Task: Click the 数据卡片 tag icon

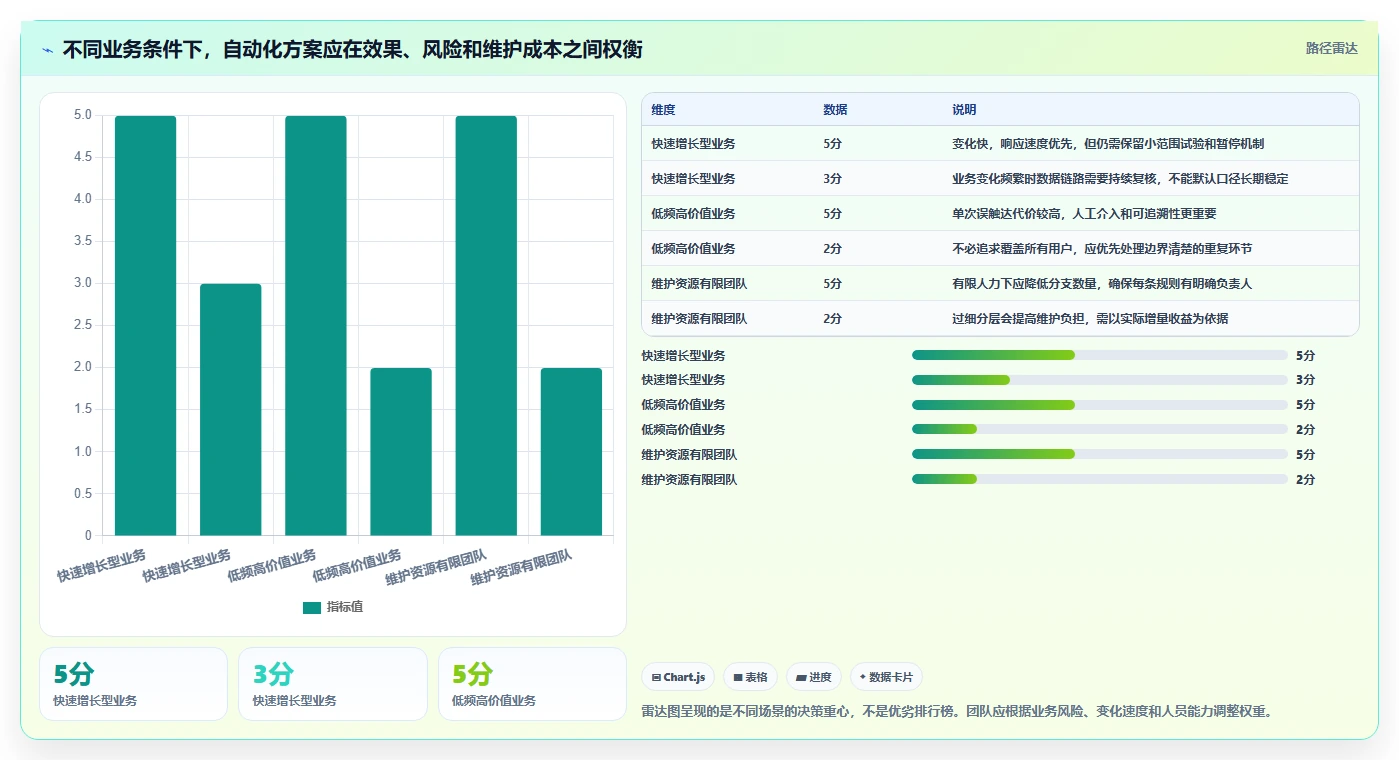Action: coord(863,677)
